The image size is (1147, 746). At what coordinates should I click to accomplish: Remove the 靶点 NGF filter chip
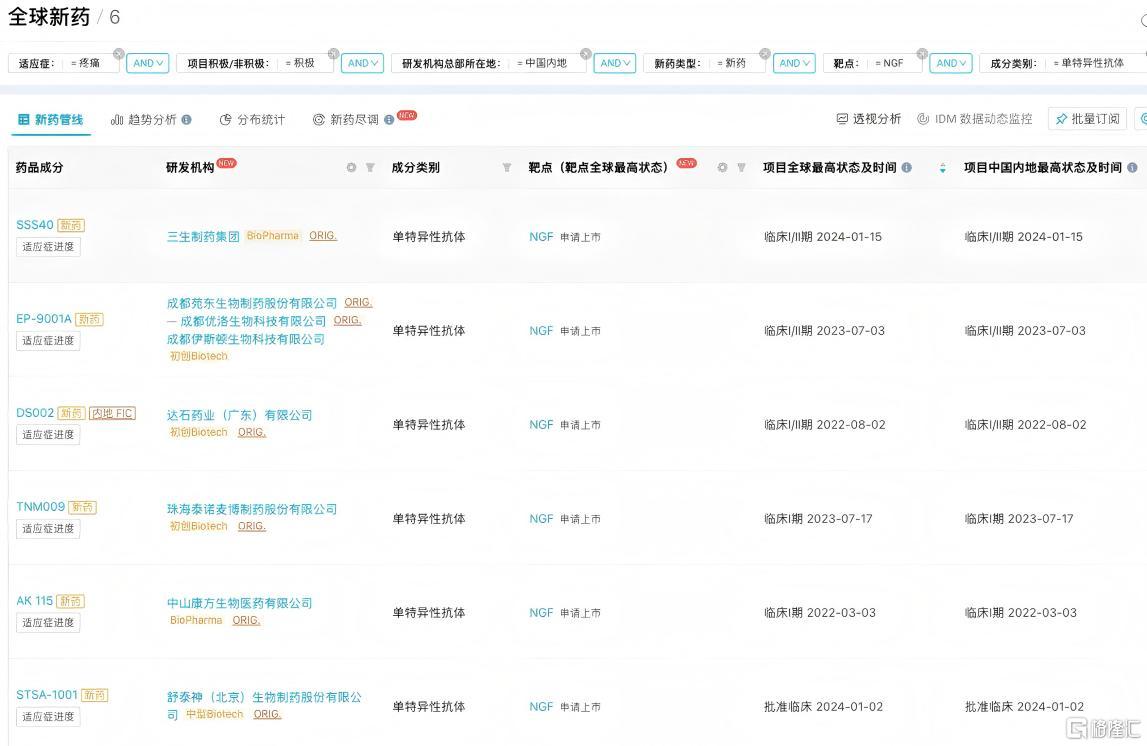(x=922, y=54)
